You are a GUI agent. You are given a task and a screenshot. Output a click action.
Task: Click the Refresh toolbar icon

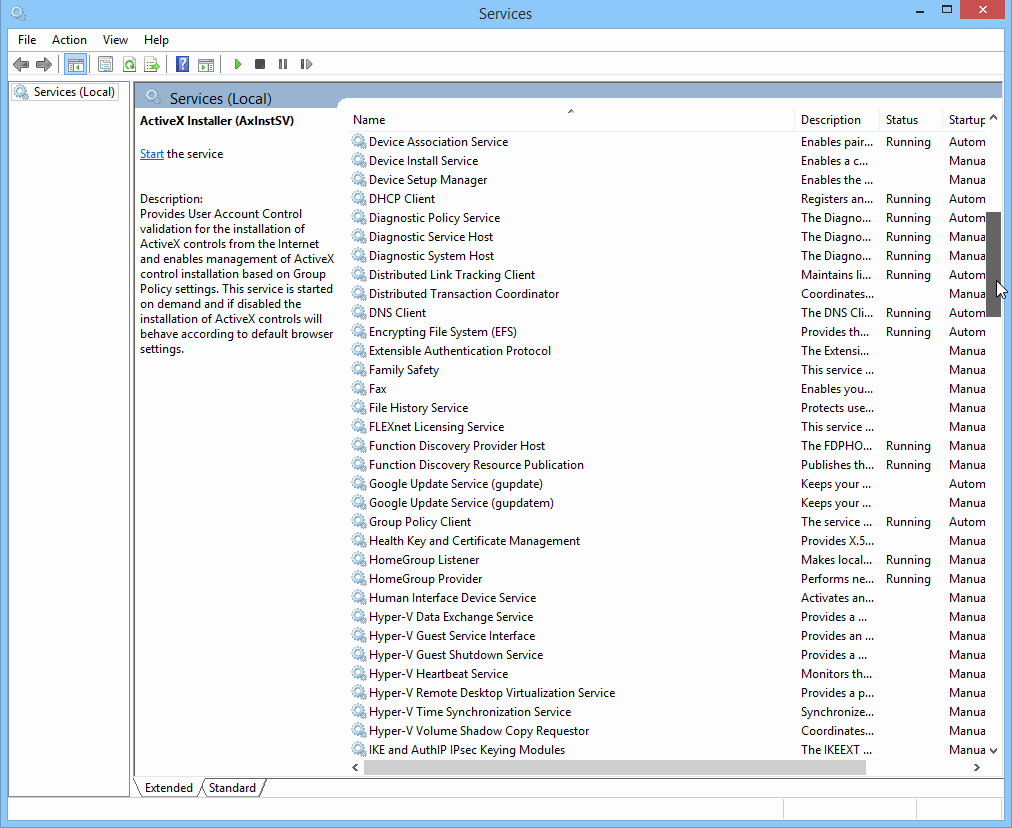[129, 64]
